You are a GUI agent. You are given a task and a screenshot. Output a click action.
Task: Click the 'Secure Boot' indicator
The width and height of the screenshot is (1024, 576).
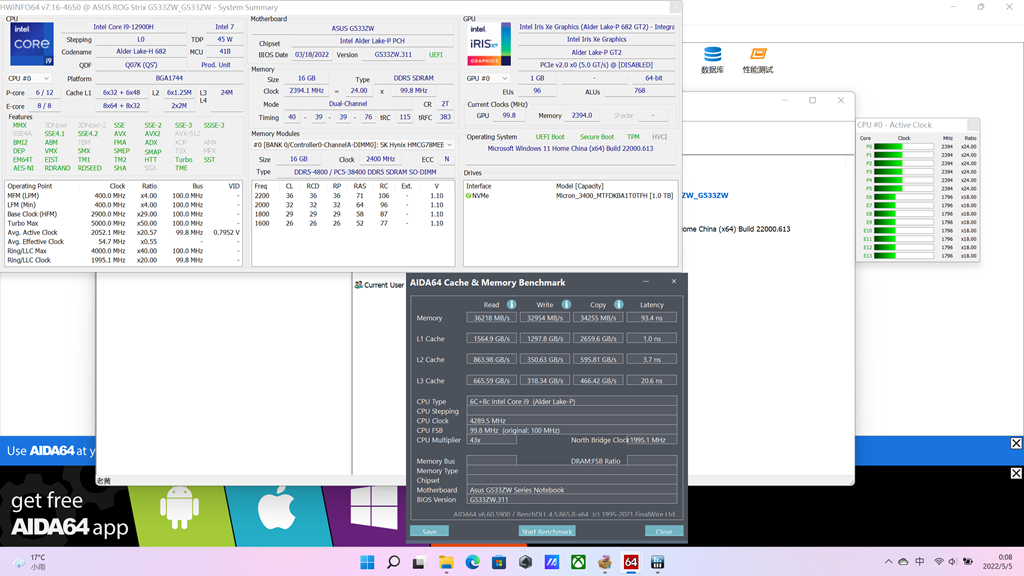click(597, 137)
